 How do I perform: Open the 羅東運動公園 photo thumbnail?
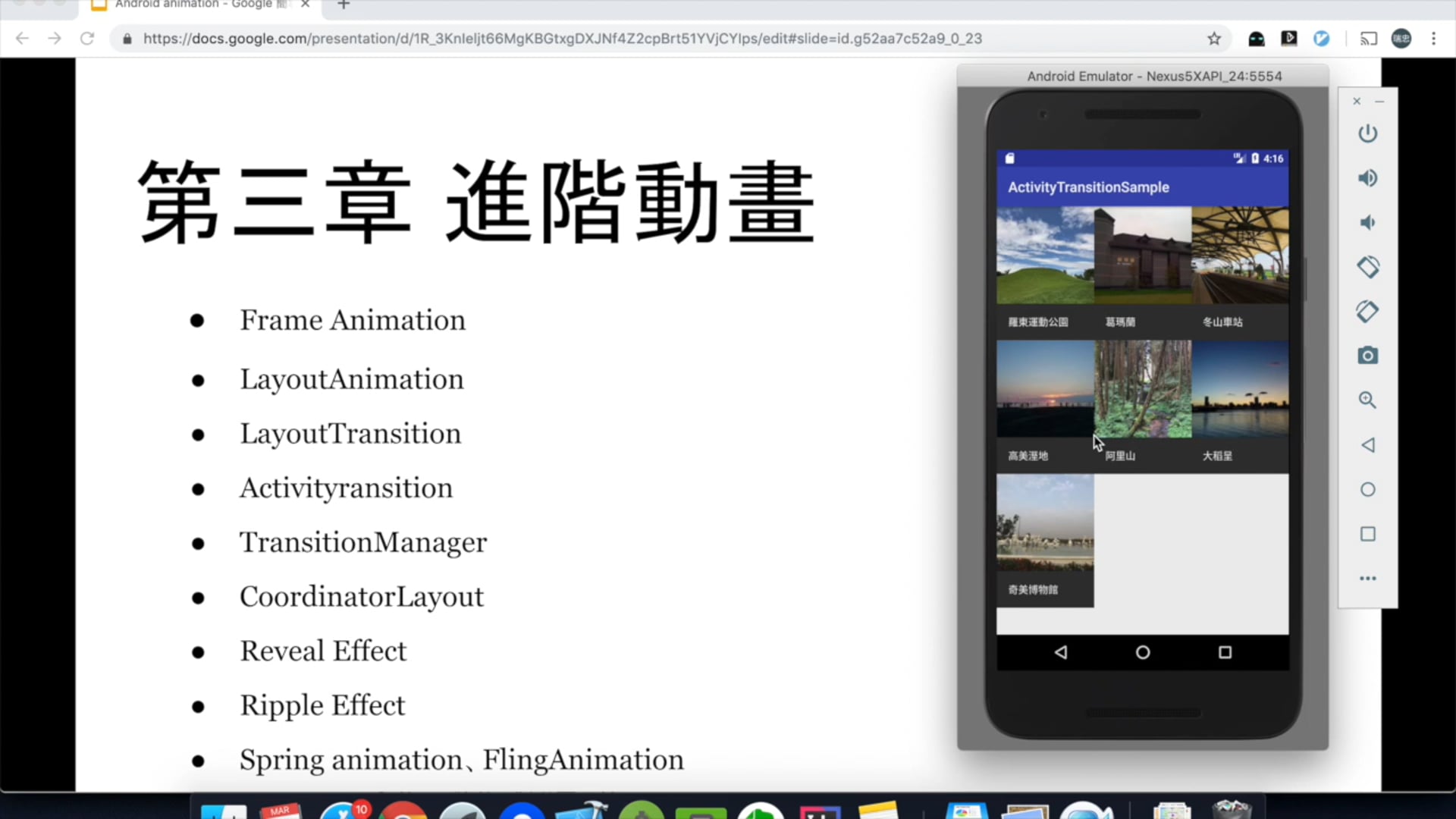point(1045,256)
